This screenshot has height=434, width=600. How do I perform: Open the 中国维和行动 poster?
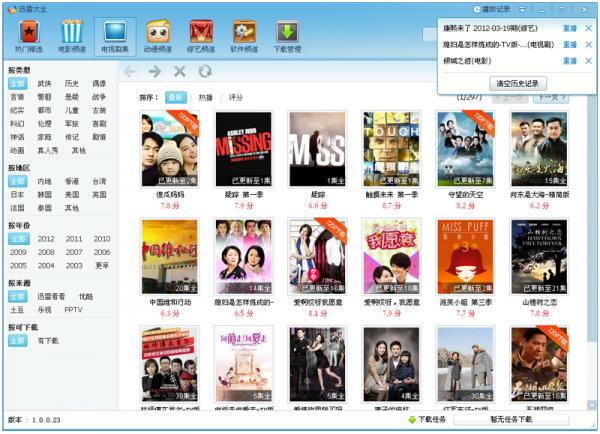[x=170, y=257]
